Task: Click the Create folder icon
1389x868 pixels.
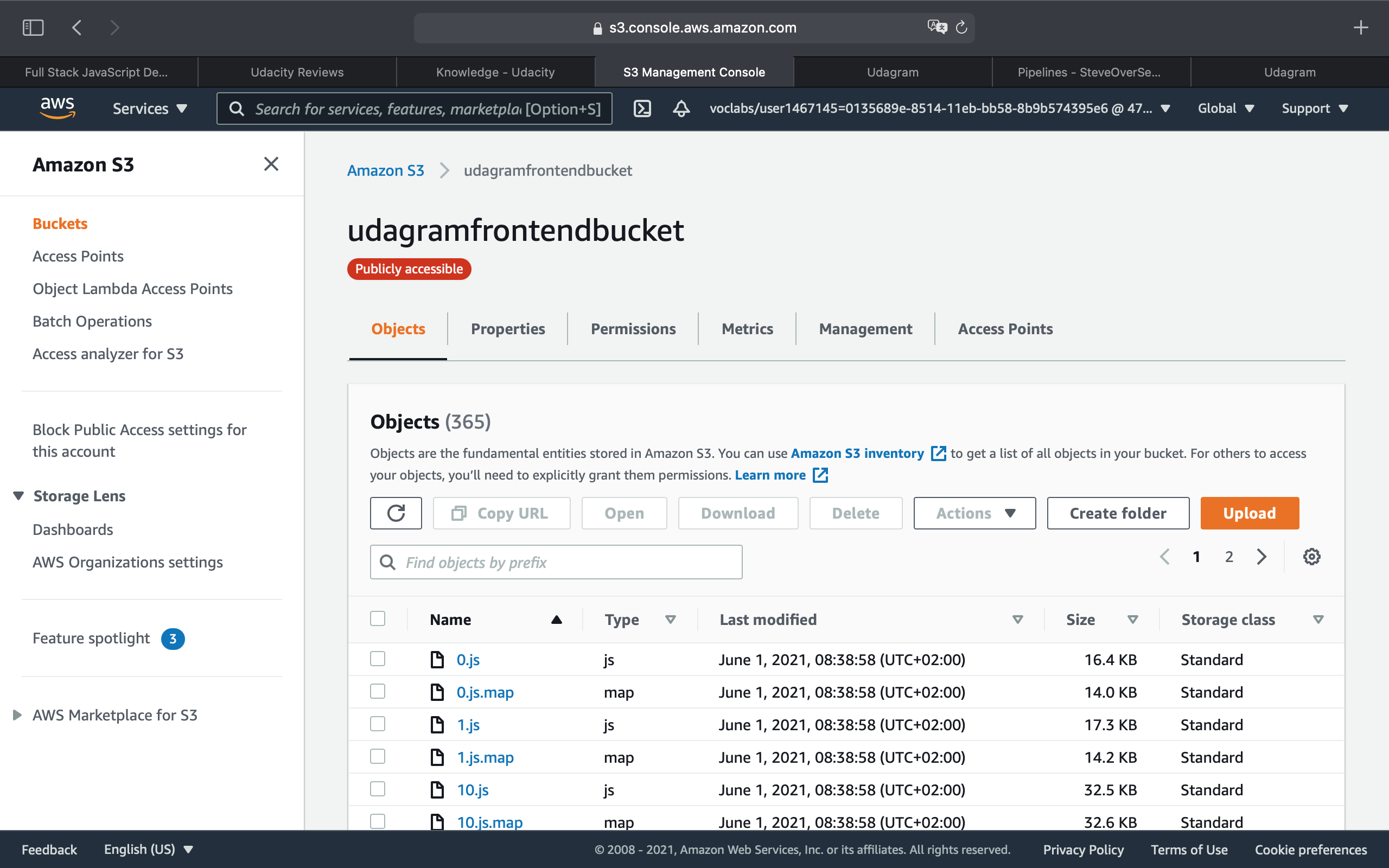Action: [1118, 513]
